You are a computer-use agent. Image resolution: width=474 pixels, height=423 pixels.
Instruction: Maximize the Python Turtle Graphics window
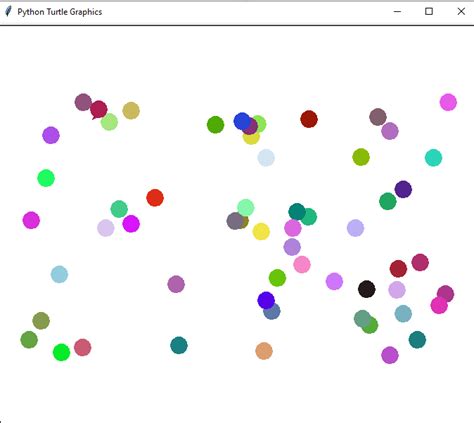(x=429, y=12)
